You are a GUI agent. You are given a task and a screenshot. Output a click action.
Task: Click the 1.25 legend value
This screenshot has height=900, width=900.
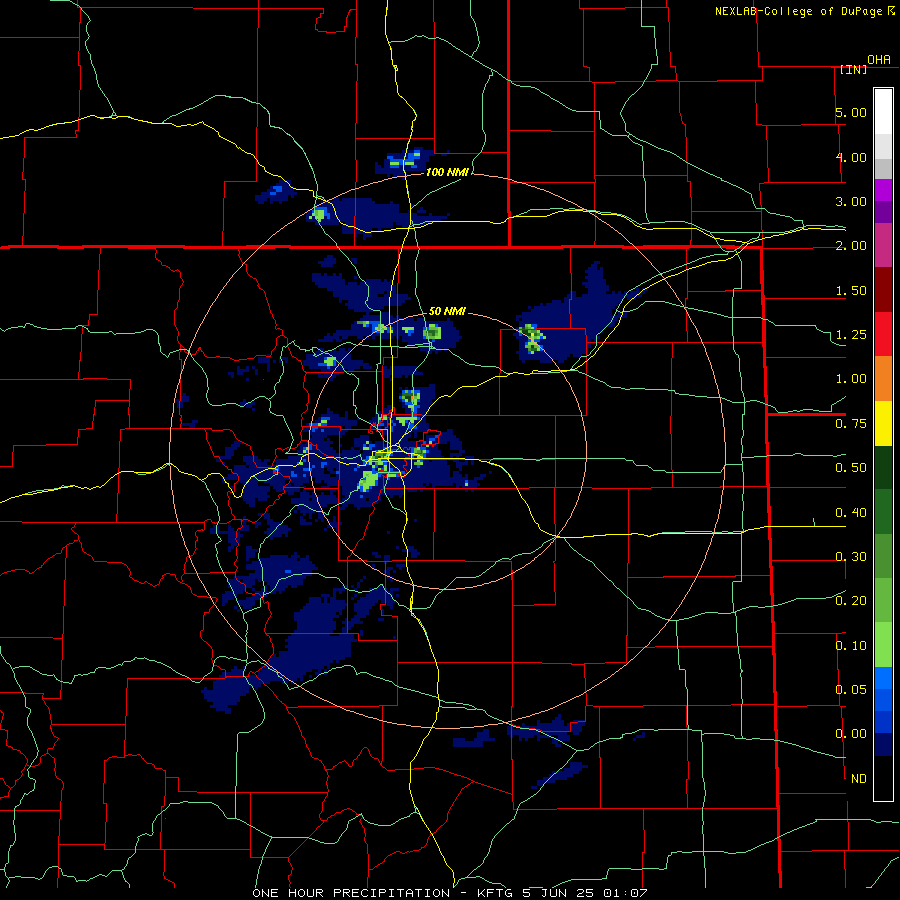click(851, 335)
